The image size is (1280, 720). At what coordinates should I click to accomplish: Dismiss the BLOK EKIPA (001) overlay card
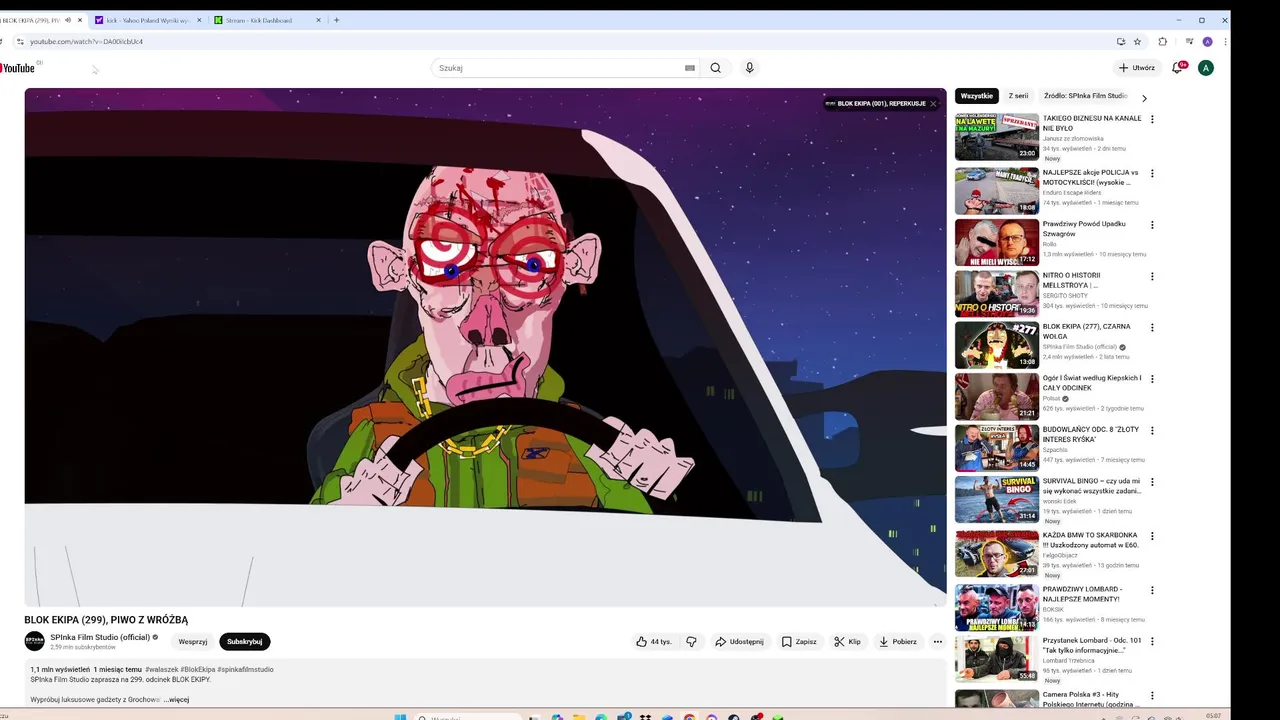[933, 103]
